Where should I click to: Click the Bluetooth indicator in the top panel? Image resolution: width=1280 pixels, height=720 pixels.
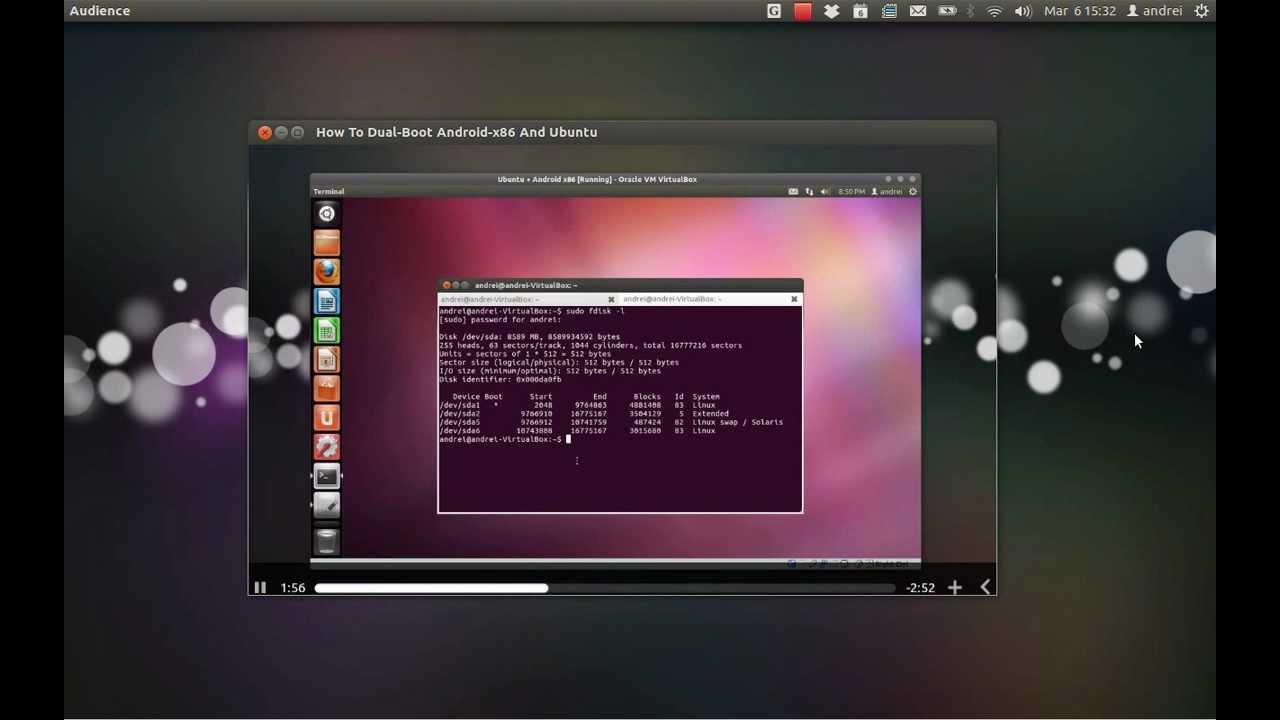pyautogui.click(x=970, y=11)
